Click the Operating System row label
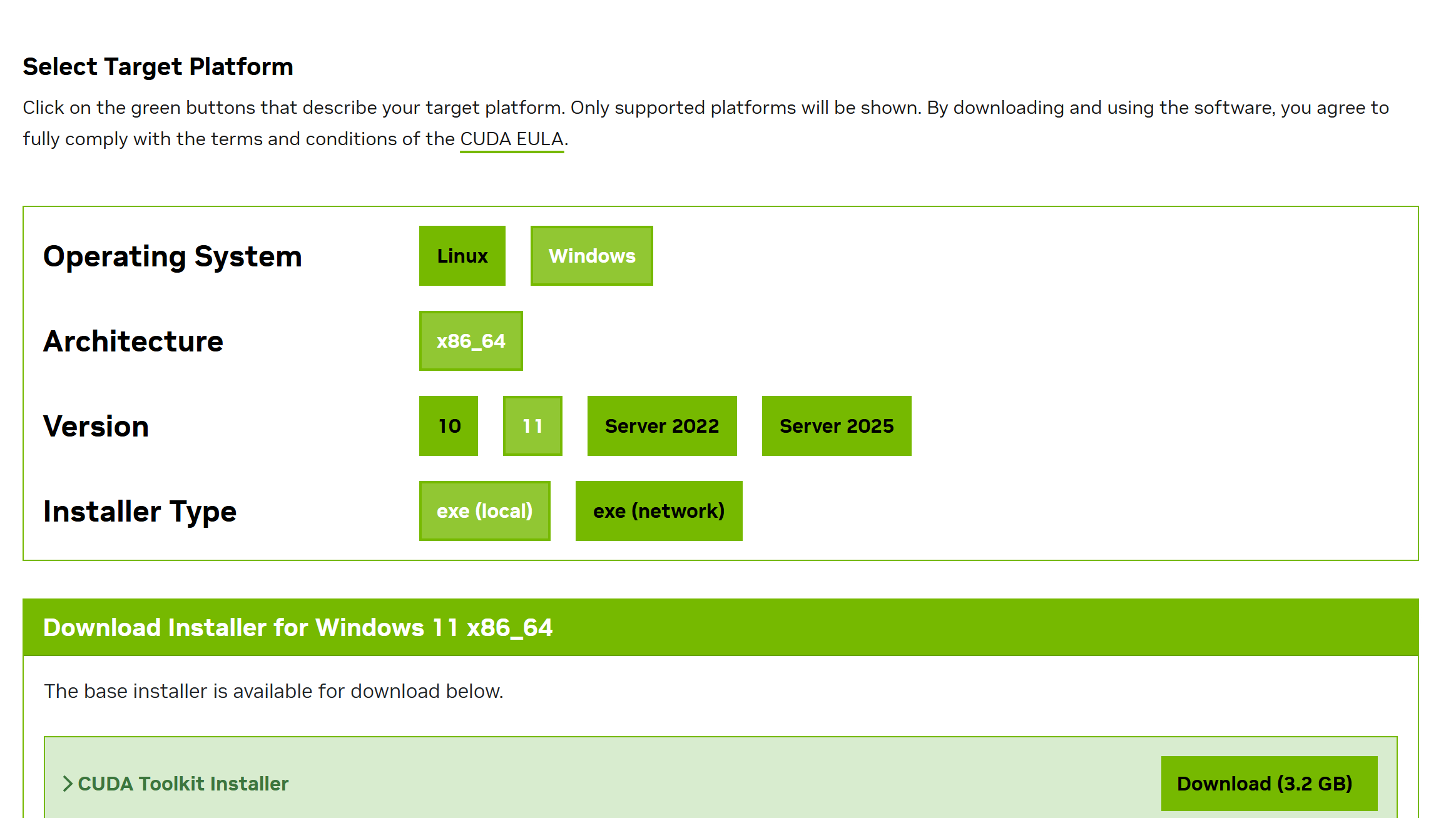 pyautogui.click(x=173, y=256)
